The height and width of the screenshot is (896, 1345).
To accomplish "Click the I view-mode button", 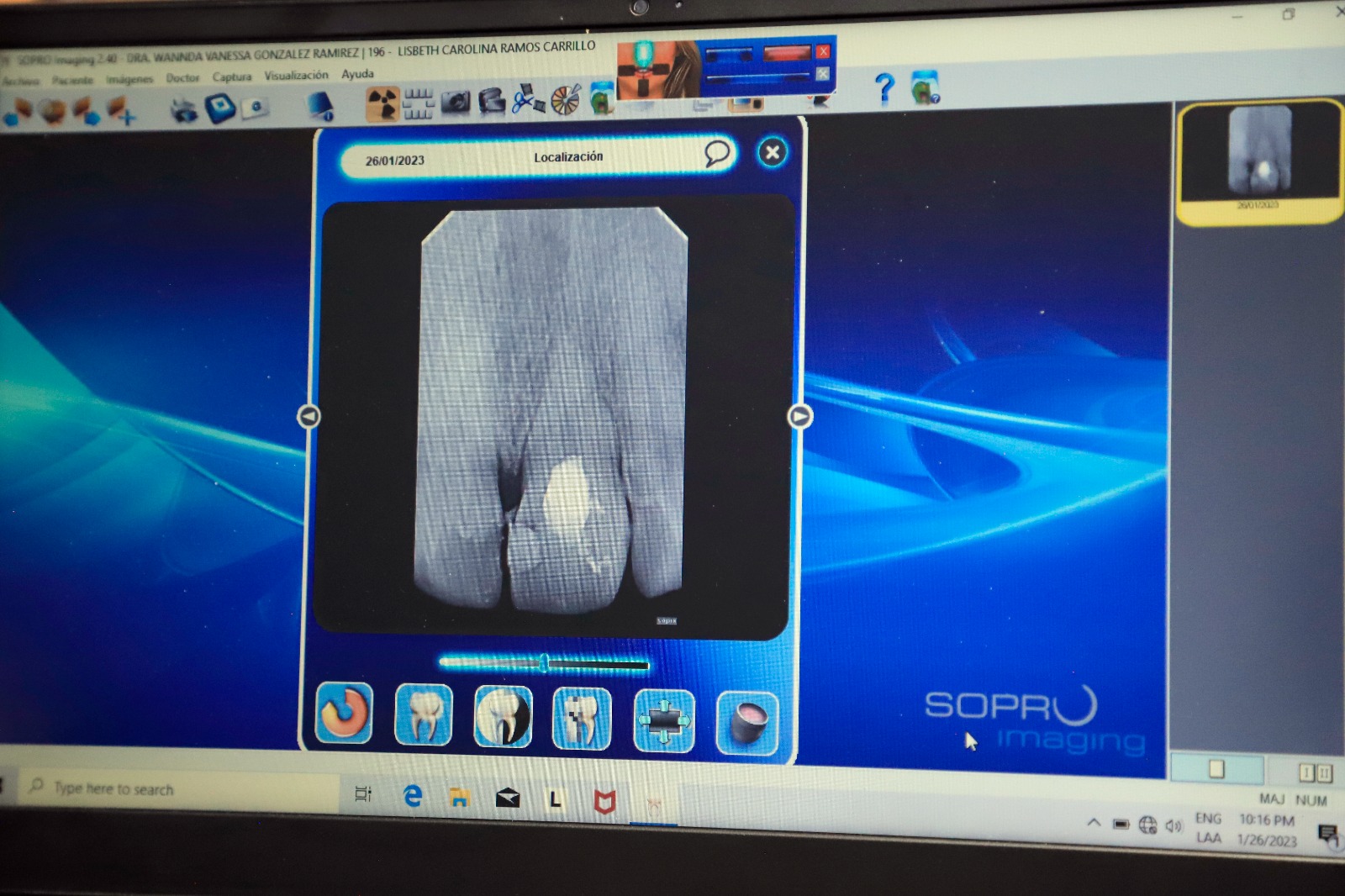I will tap(1306, 772).
